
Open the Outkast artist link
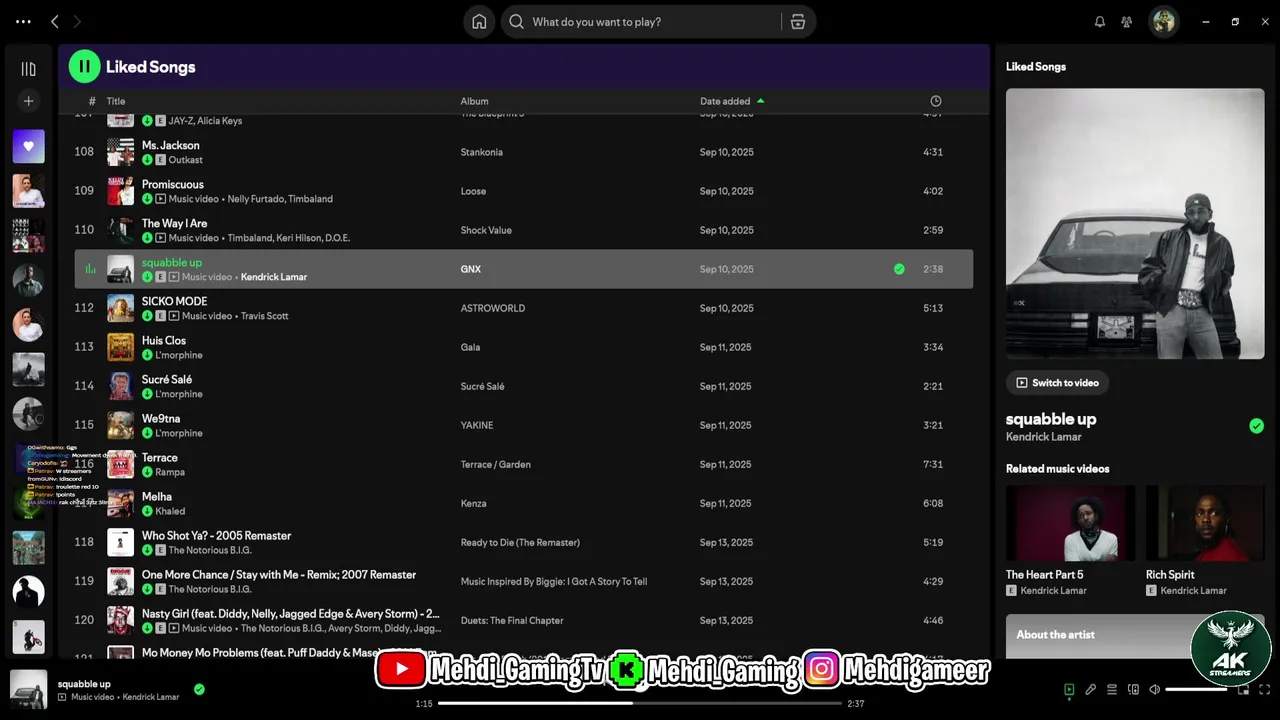185,160
